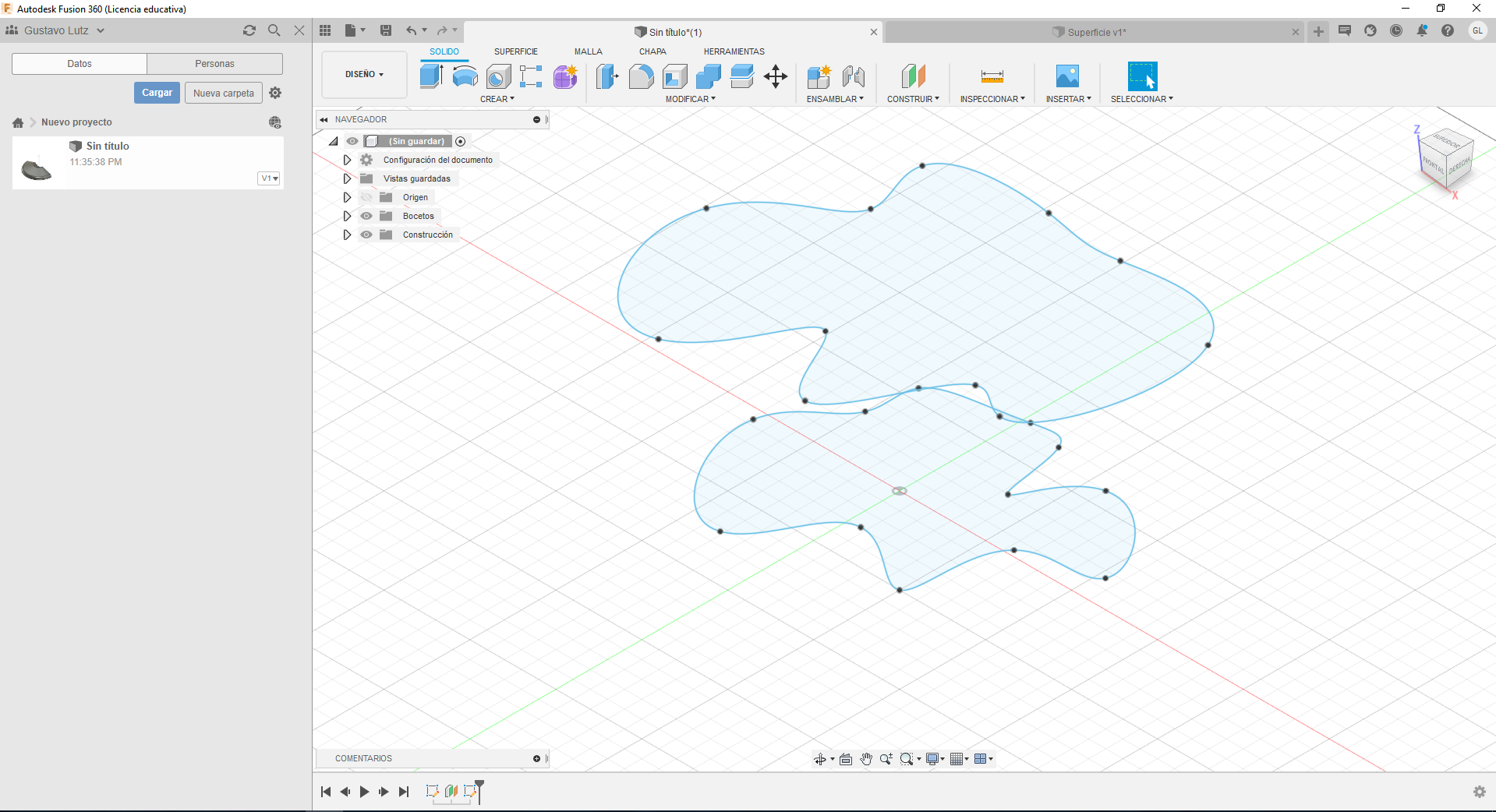Switch to the CHAPA tab
Viewport: 1496px width, 812px height.
[653, 51]
